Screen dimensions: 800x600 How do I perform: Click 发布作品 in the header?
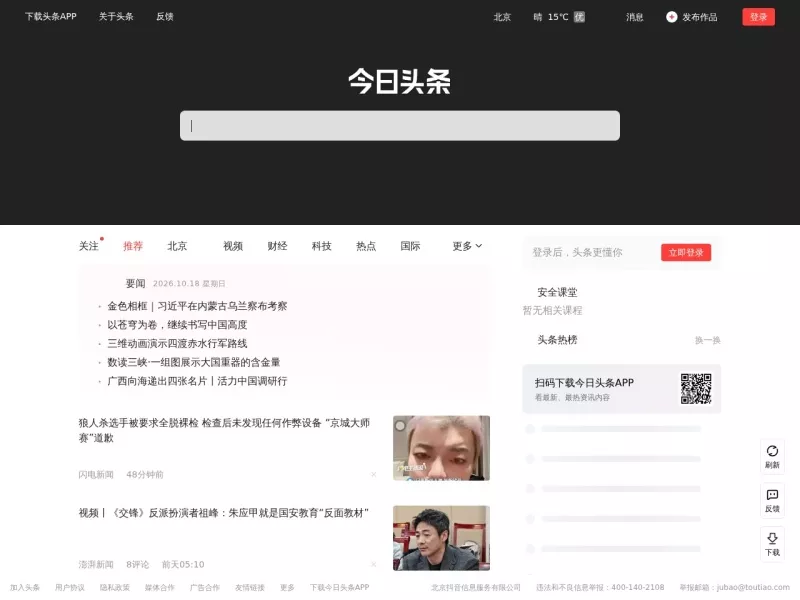point(699,17)
